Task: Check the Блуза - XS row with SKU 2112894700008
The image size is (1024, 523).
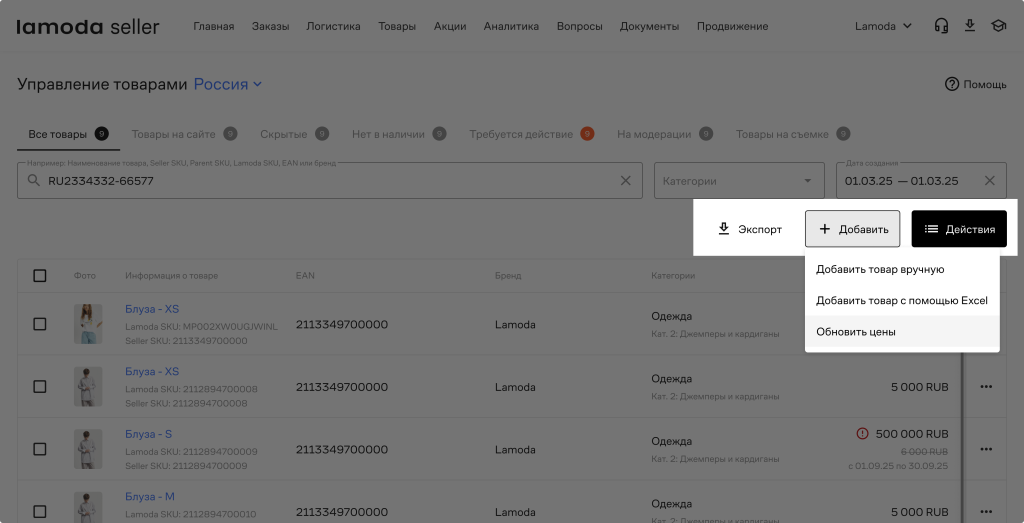Action: click(x=40, y=387)
